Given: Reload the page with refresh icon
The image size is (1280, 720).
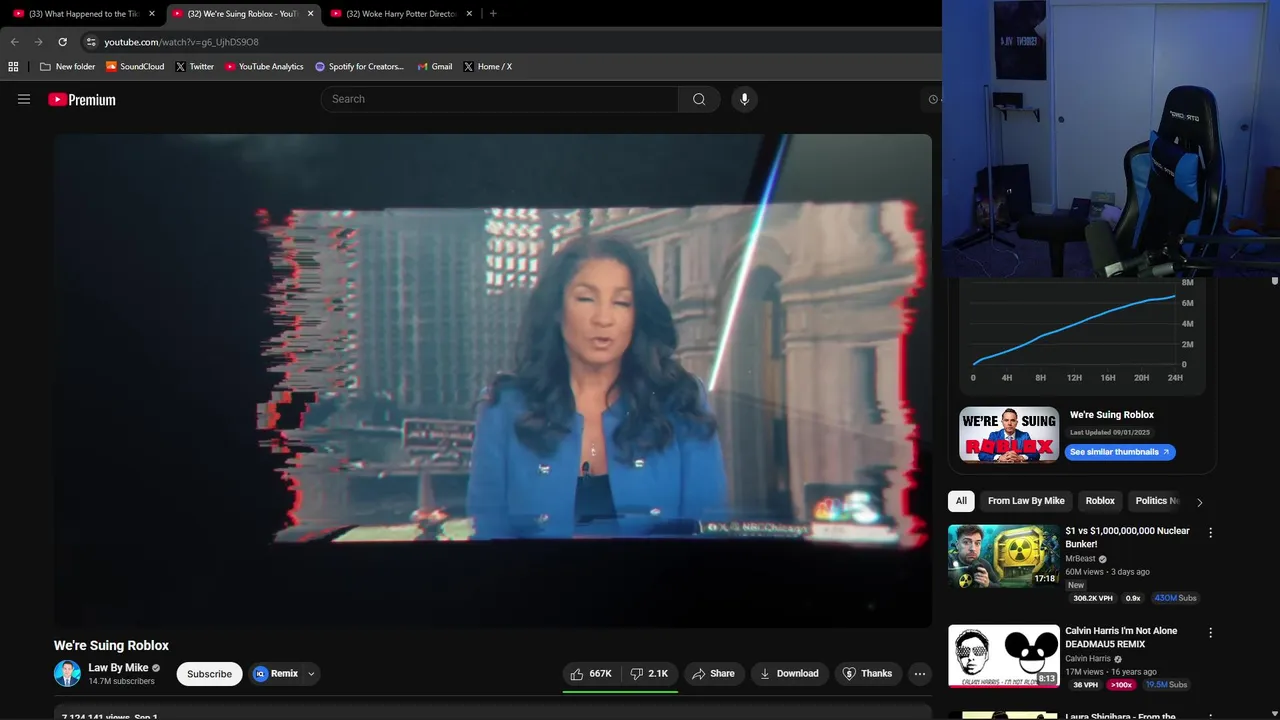Looking at the screenshot, I should pos(62,42).
